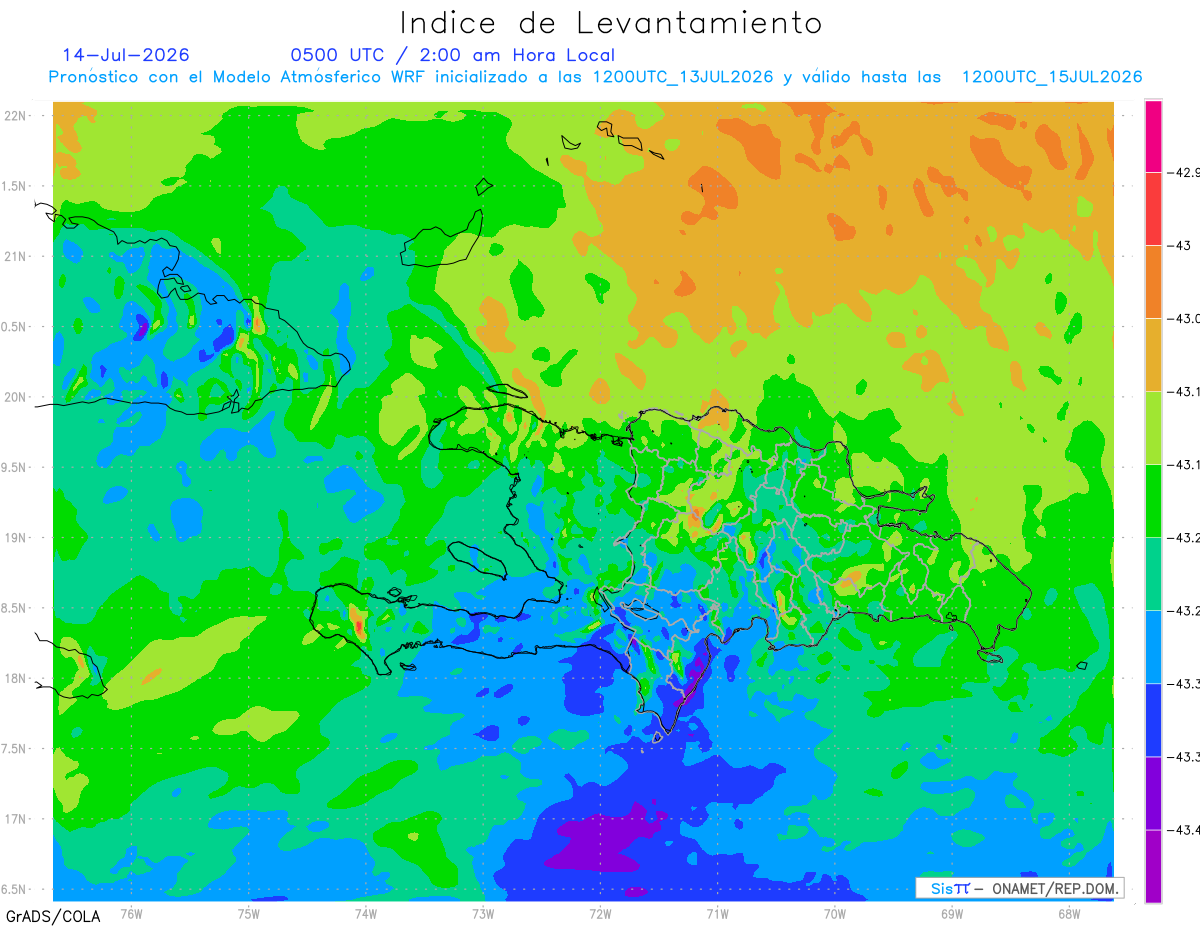The width and height of the screenshot is (1200, 927).
Task: Click the '69W' longitude label
Action: tap(952, 914)
